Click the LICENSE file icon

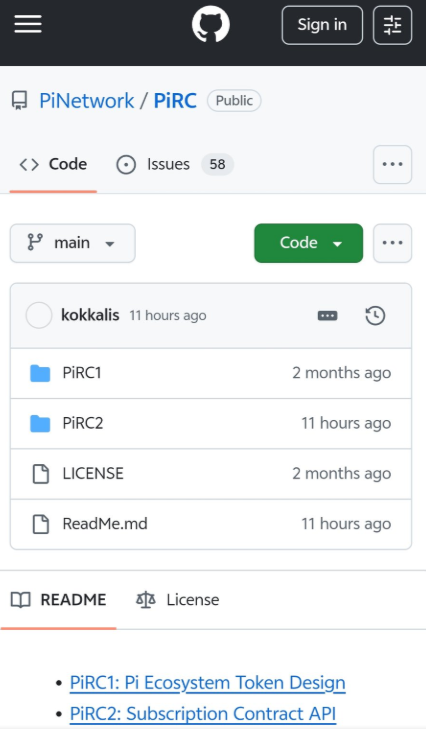pos(40,473)
